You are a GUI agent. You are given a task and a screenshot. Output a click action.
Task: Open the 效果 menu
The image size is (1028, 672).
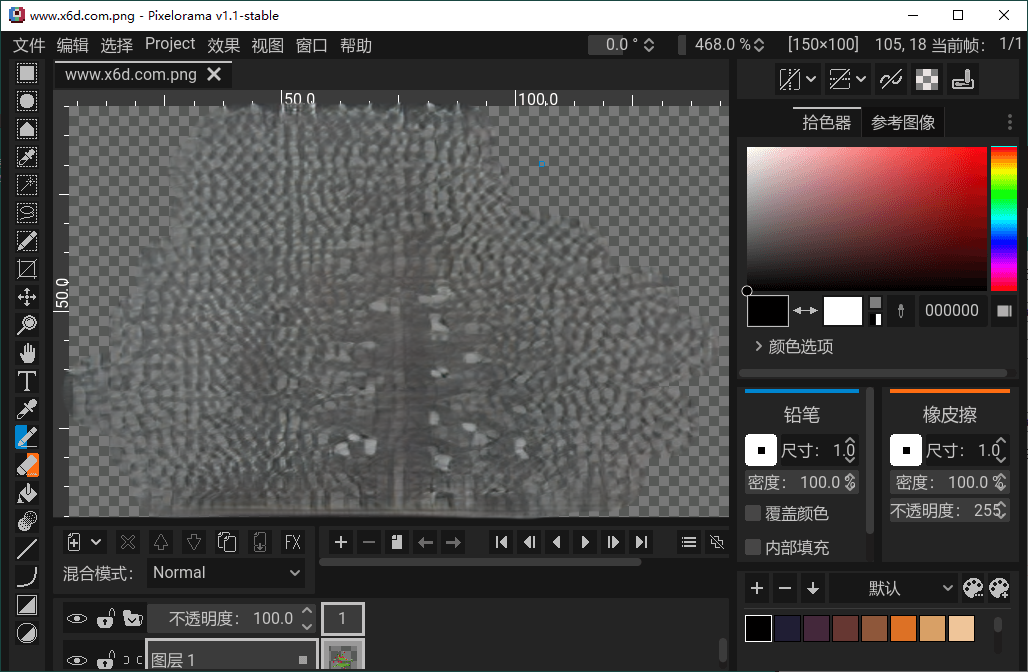(x=224, y=45)
